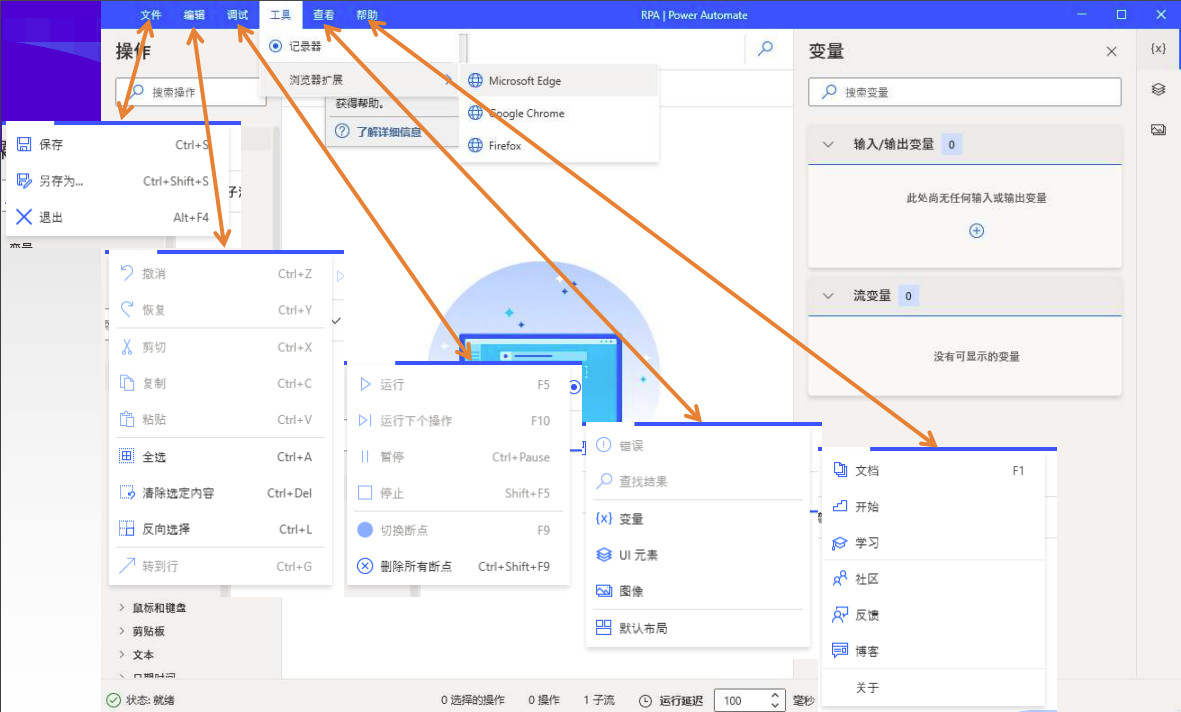Click the 撤消 undo arrow icon

tap(127, 273)
